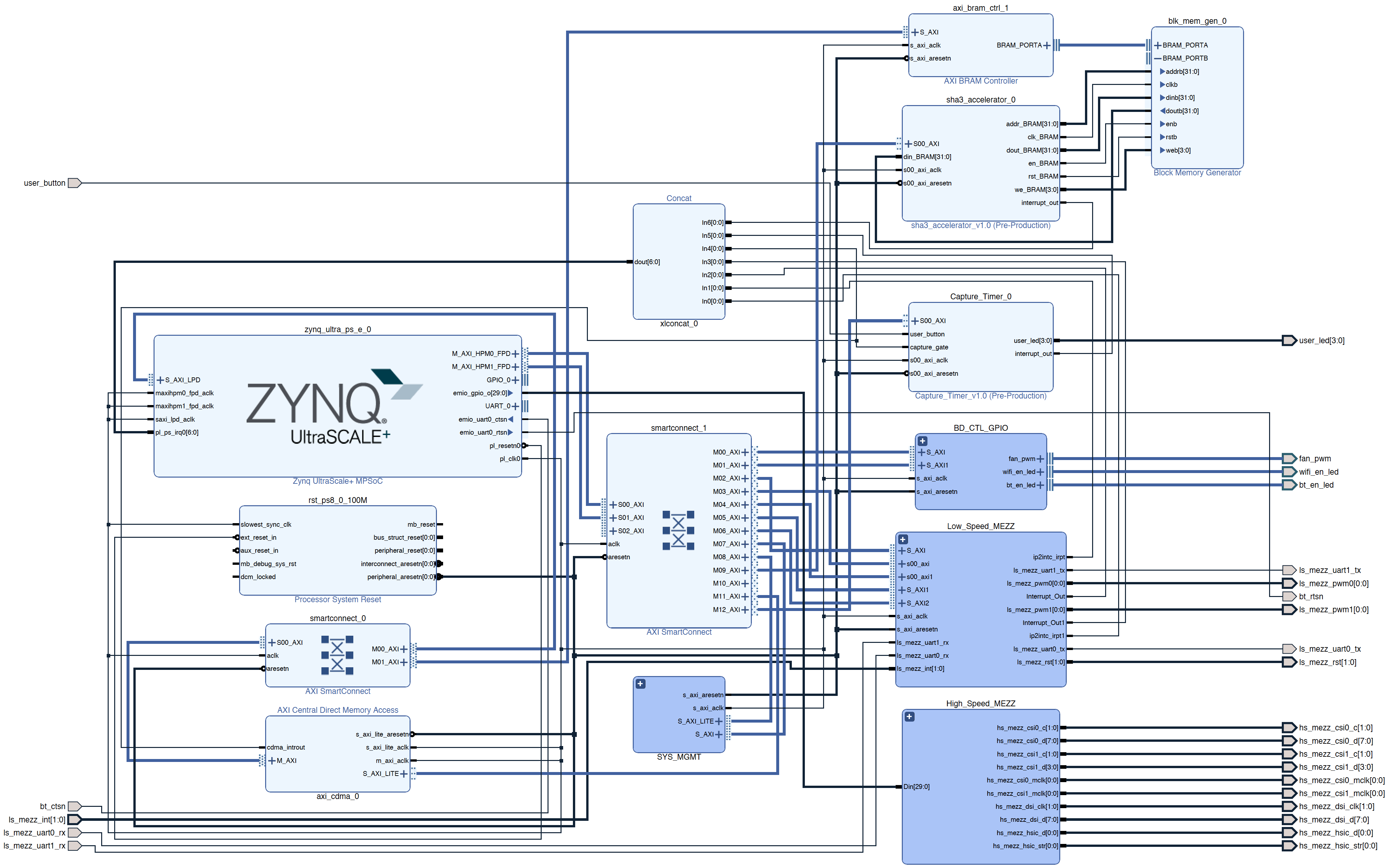Click the user_led[3:0] output port symbol
1395x868 pixels.
1289,341
